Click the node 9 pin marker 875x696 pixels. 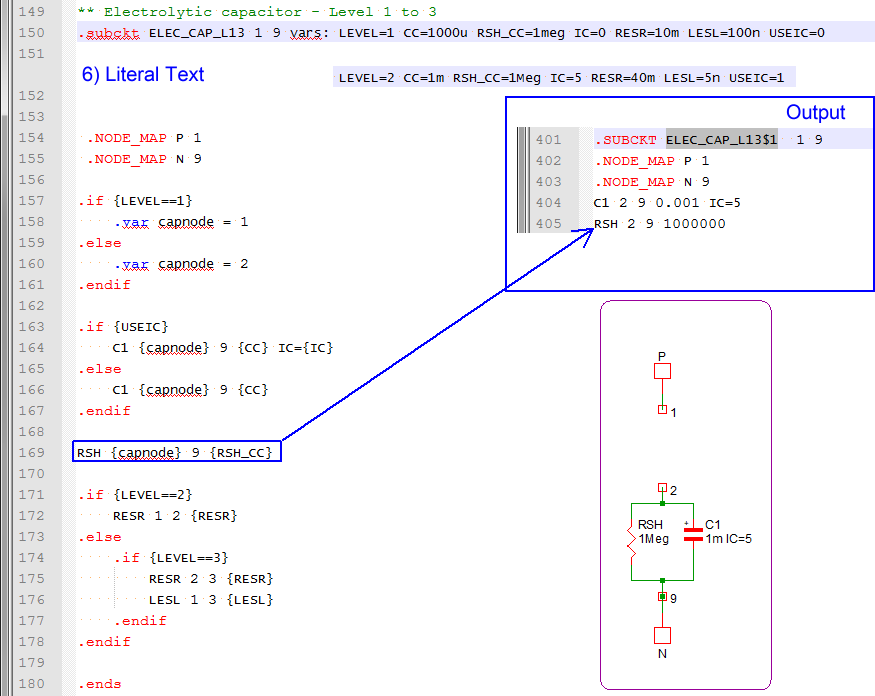point(661,597)
